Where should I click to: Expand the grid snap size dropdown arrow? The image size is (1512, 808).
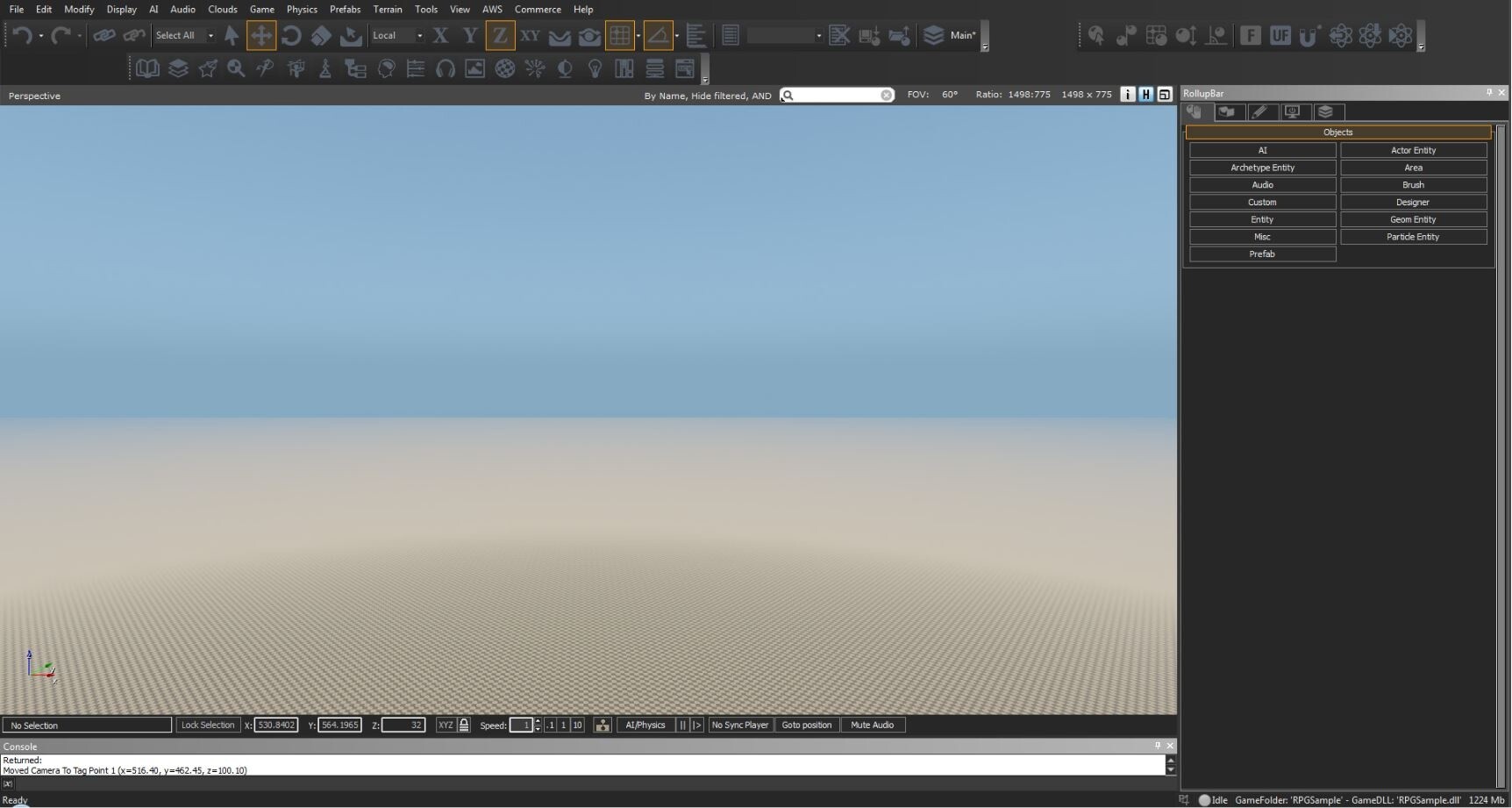pos(638,36)
